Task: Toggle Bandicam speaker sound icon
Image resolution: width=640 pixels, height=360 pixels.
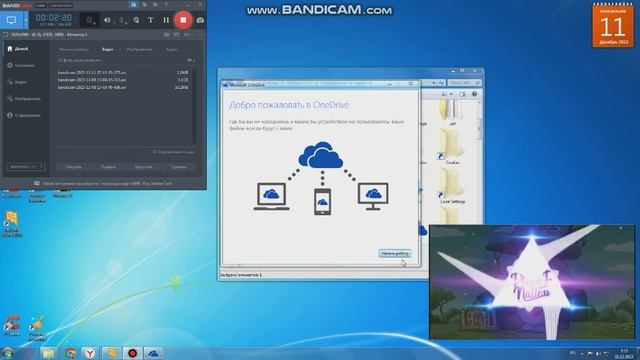Action: (x=107, y=20)
